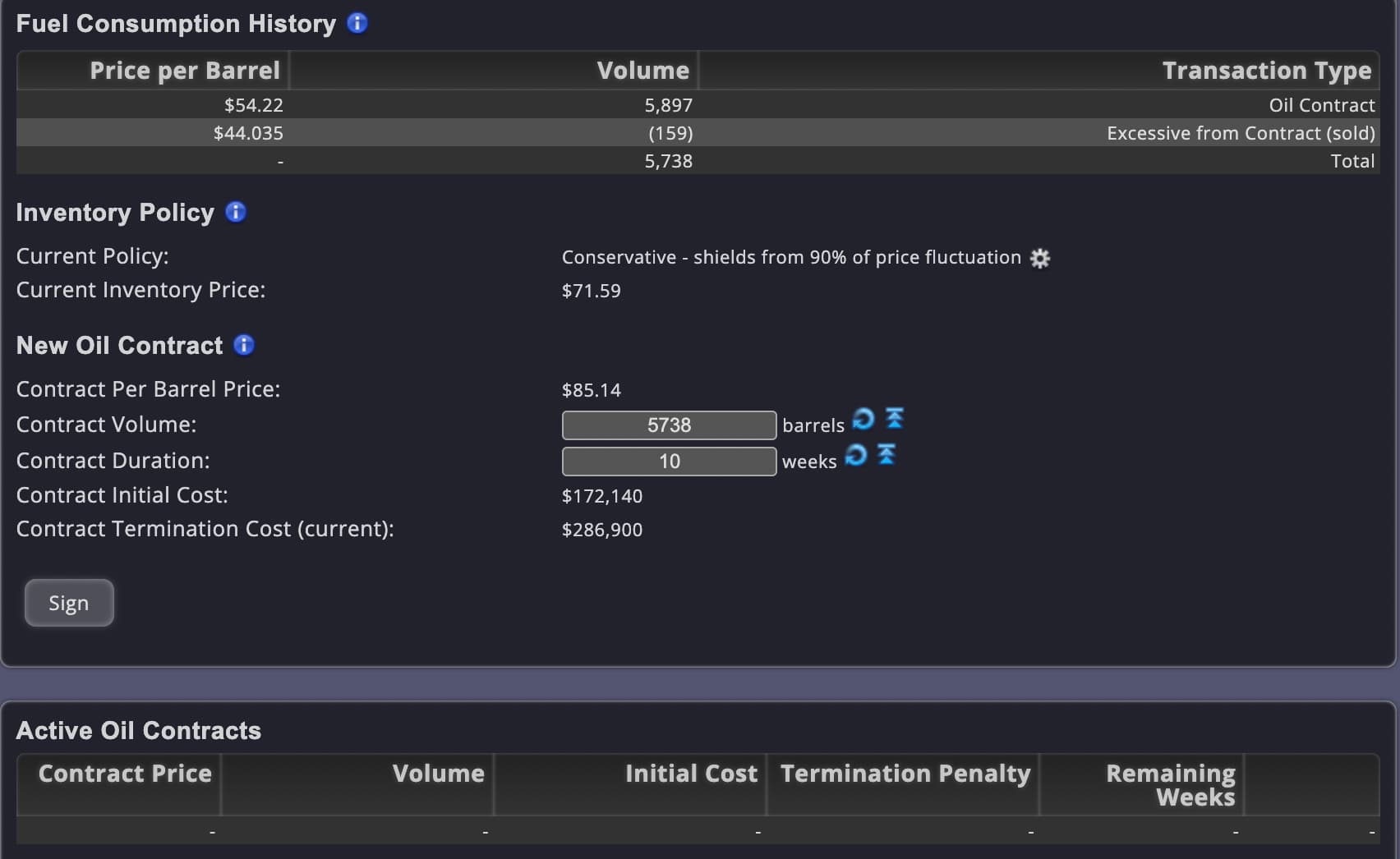Select contract per barrel price $85.14

(592, 390)
